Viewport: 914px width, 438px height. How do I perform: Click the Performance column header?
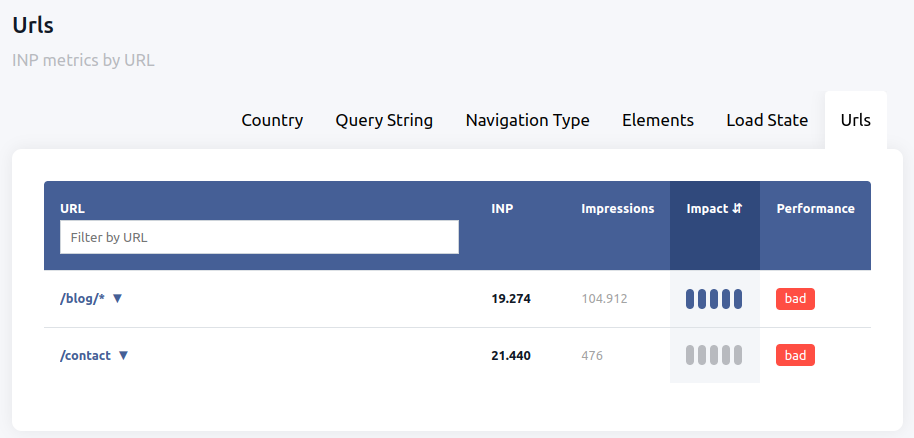pos(815,209)
